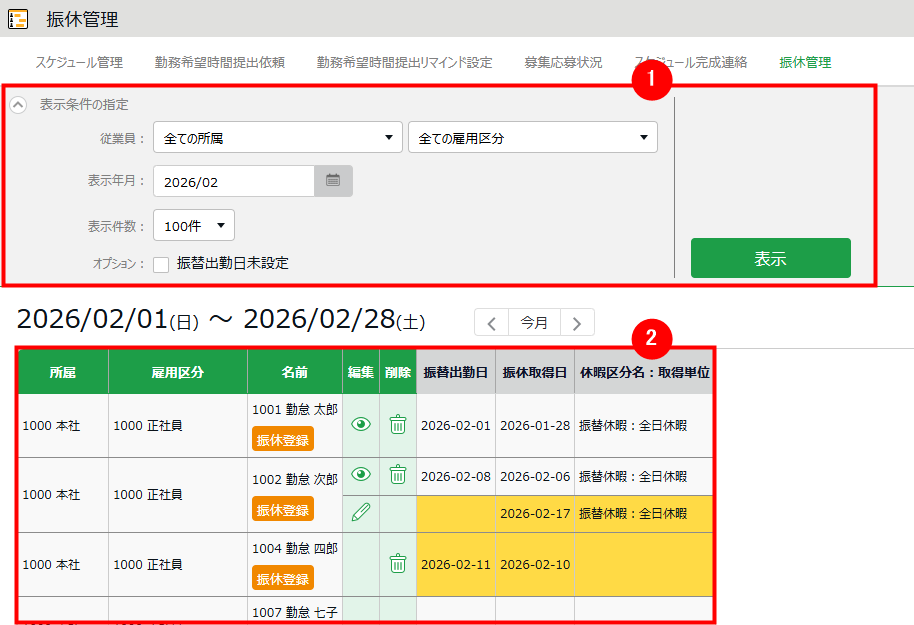Image resolution: width=914 pixels, height=625 pixels.
Task: Click the calendar icon beside the 表示年月 field
Action: (333, 181)
